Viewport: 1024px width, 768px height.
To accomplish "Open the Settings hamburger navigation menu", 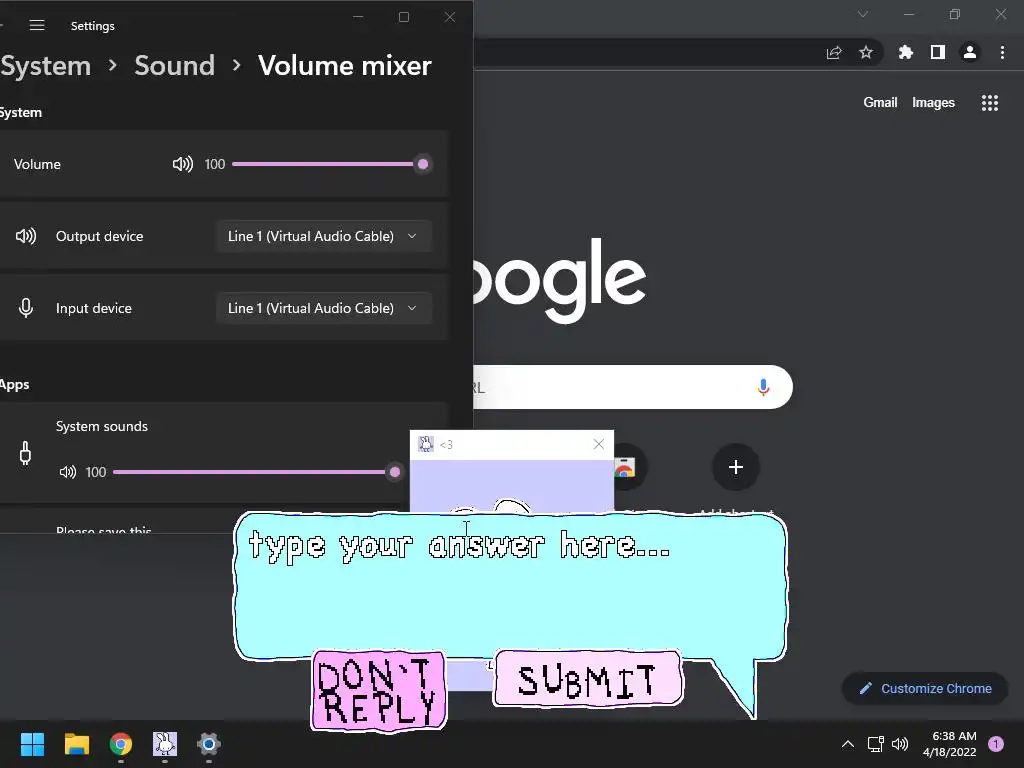I will pos(37,25).
